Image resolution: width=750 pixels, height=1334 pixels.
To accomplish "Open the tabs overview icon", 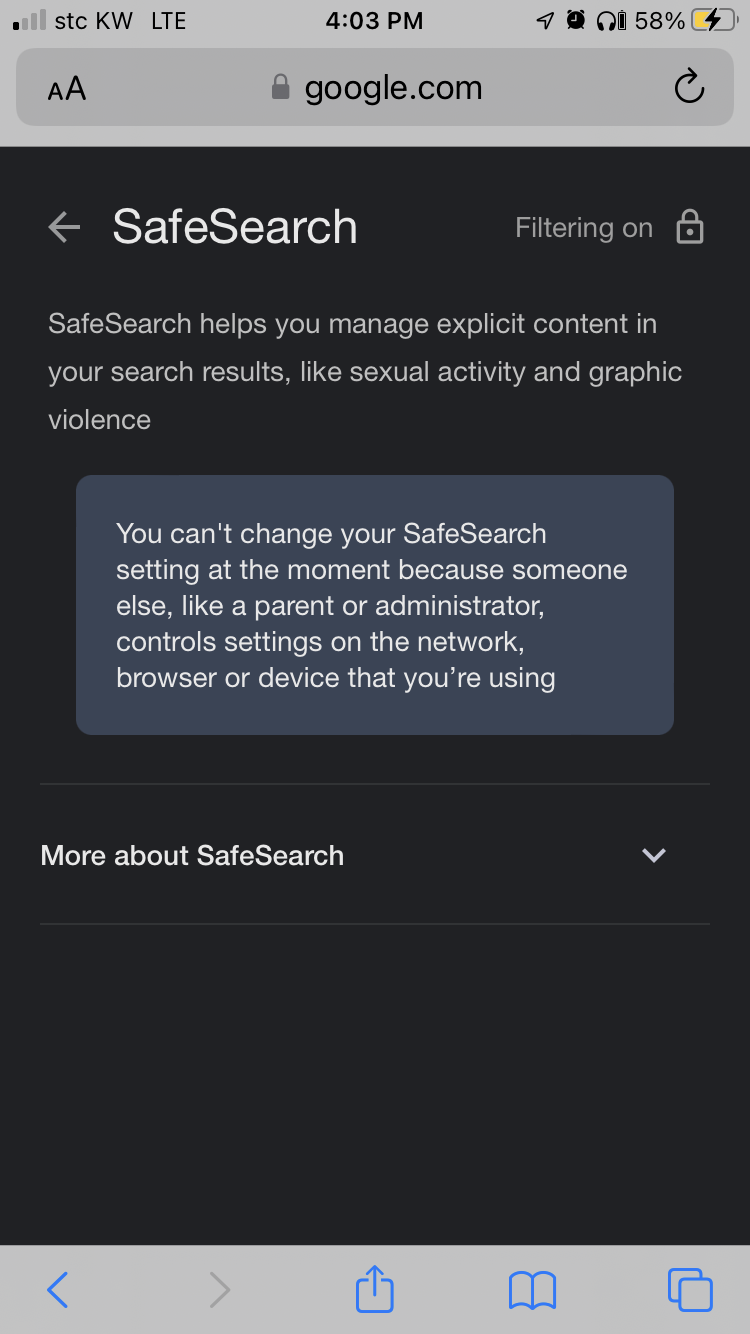I will pos(690,1290).
